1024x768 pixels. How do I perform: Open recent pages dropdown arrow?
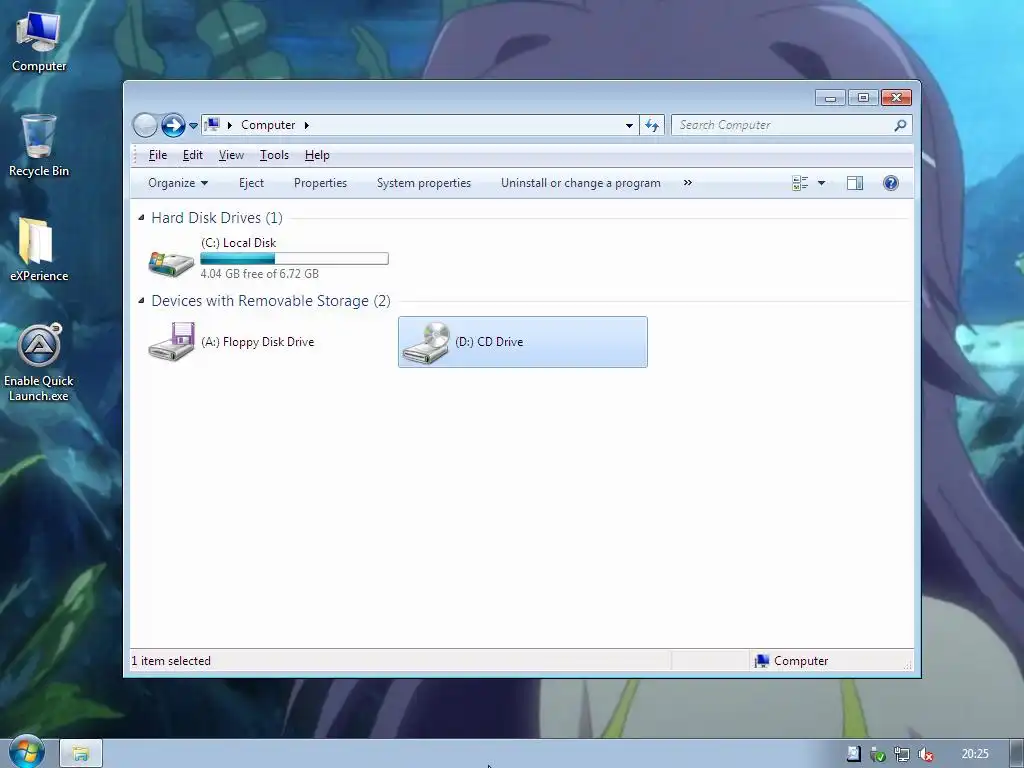click(x=193, y=125)
